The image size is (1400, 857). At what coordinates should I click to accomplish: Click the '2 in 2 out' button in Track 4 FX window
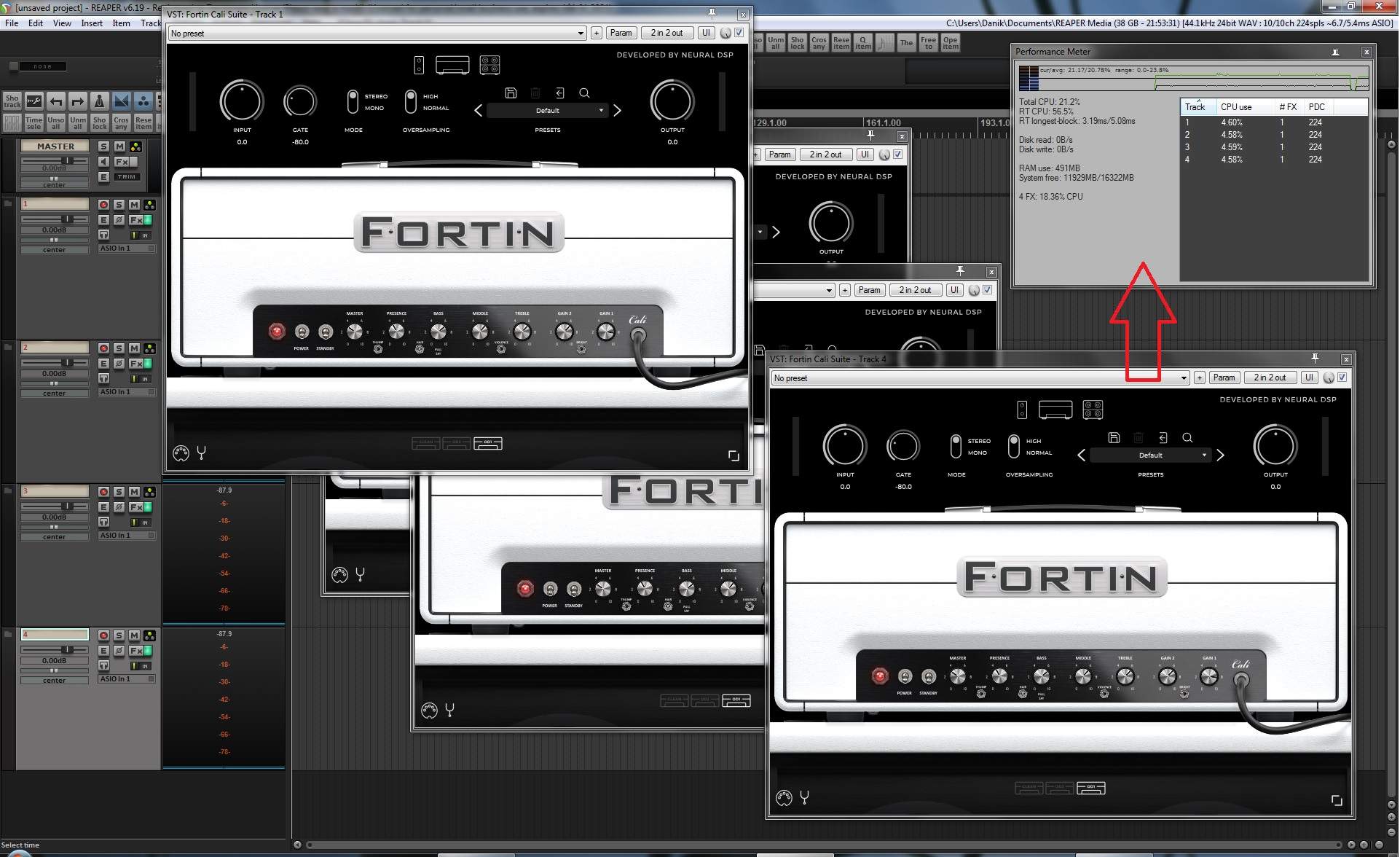1270,377
